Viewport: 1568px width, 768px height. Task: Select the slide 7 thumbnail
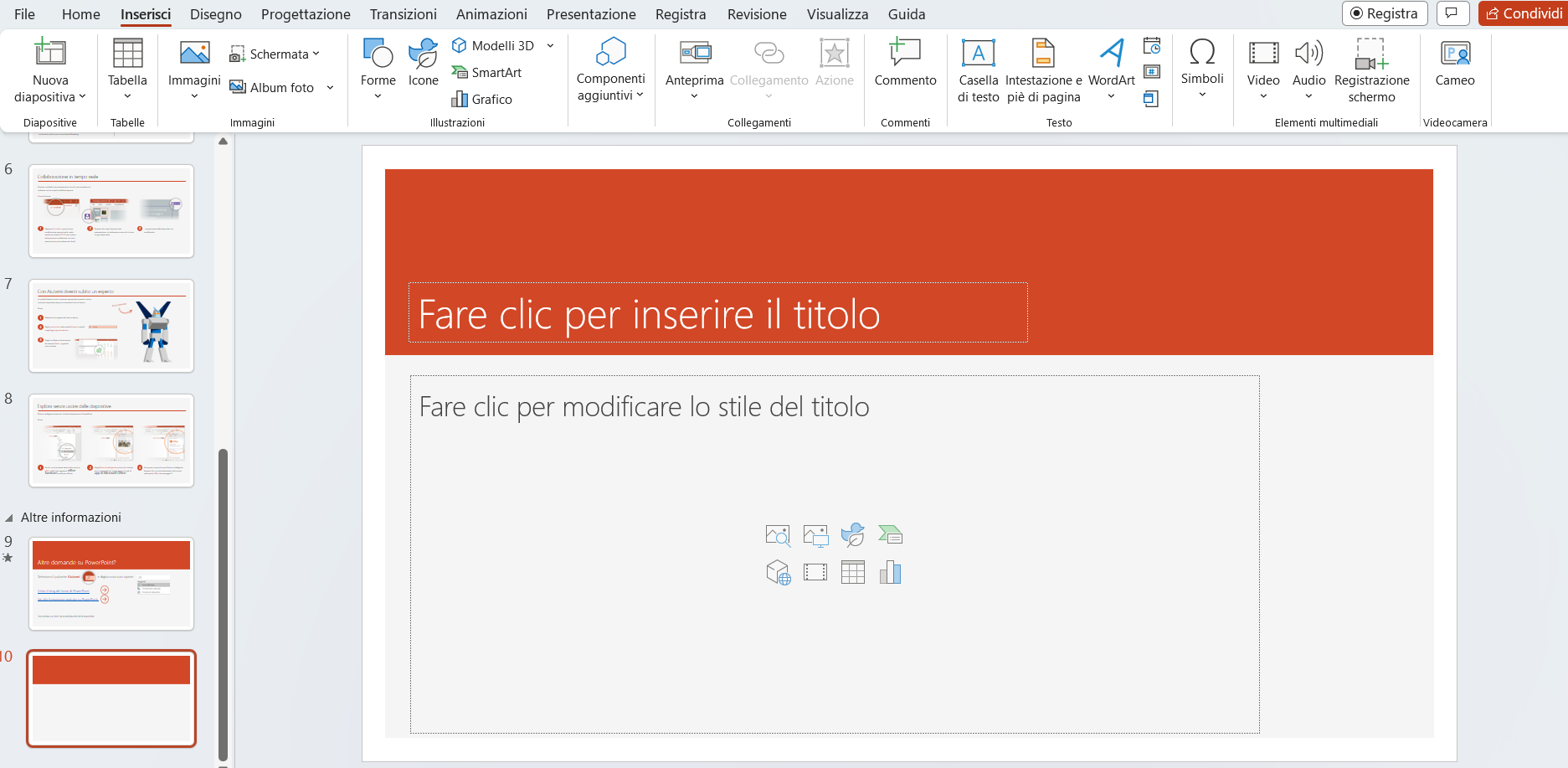click(x=111, y=326)
